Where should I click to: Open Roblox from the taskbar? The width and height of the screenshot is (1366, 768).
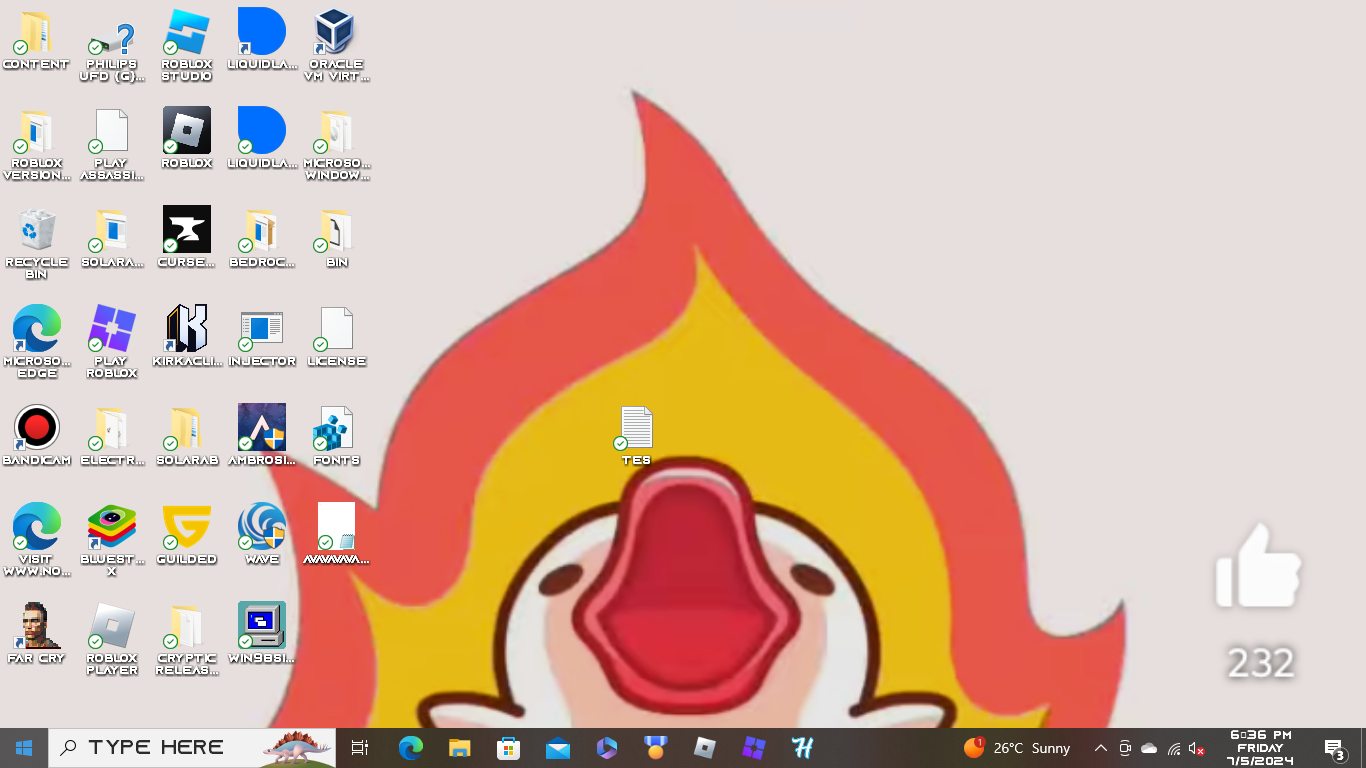point(704,748)
